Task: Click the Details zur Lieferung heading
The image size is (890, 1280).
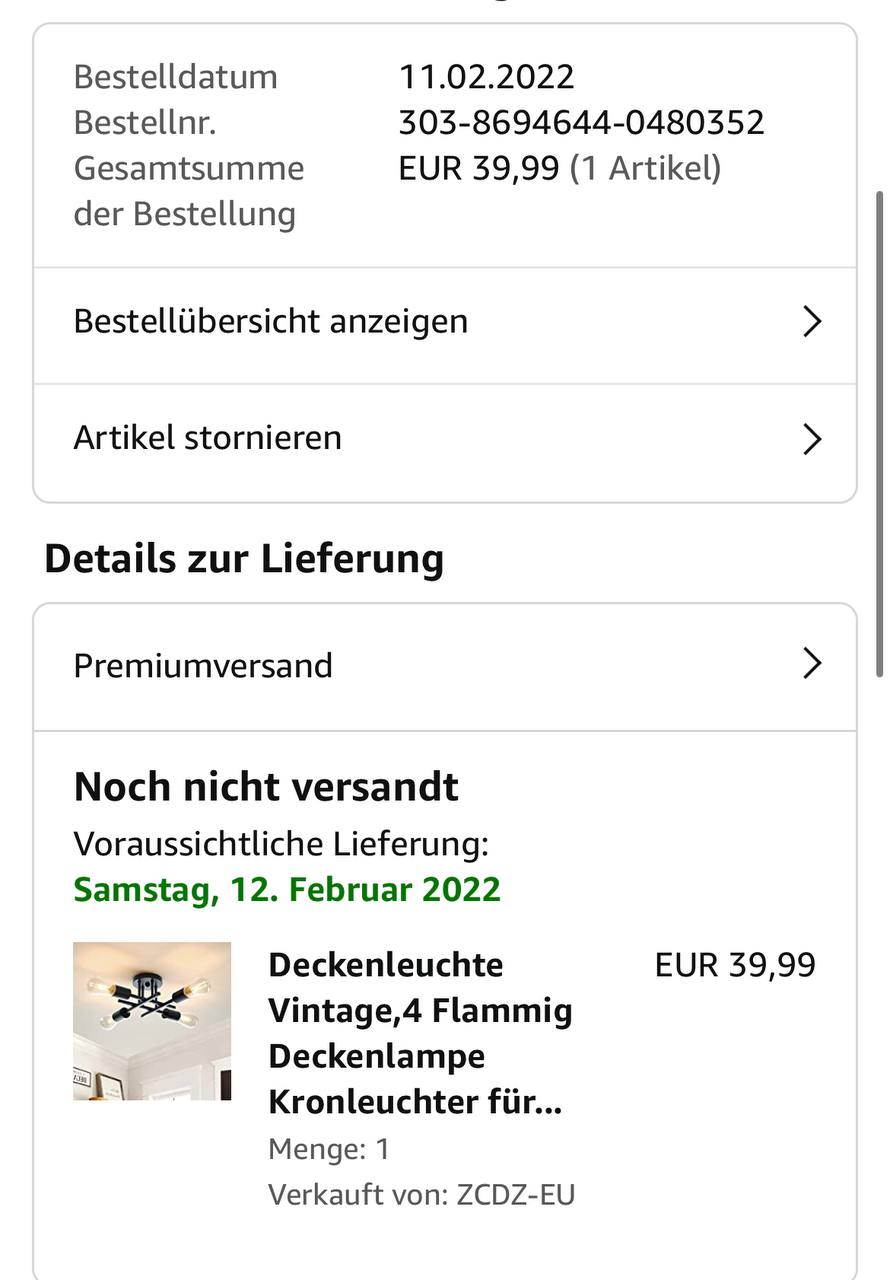Action: coord(244,558)
